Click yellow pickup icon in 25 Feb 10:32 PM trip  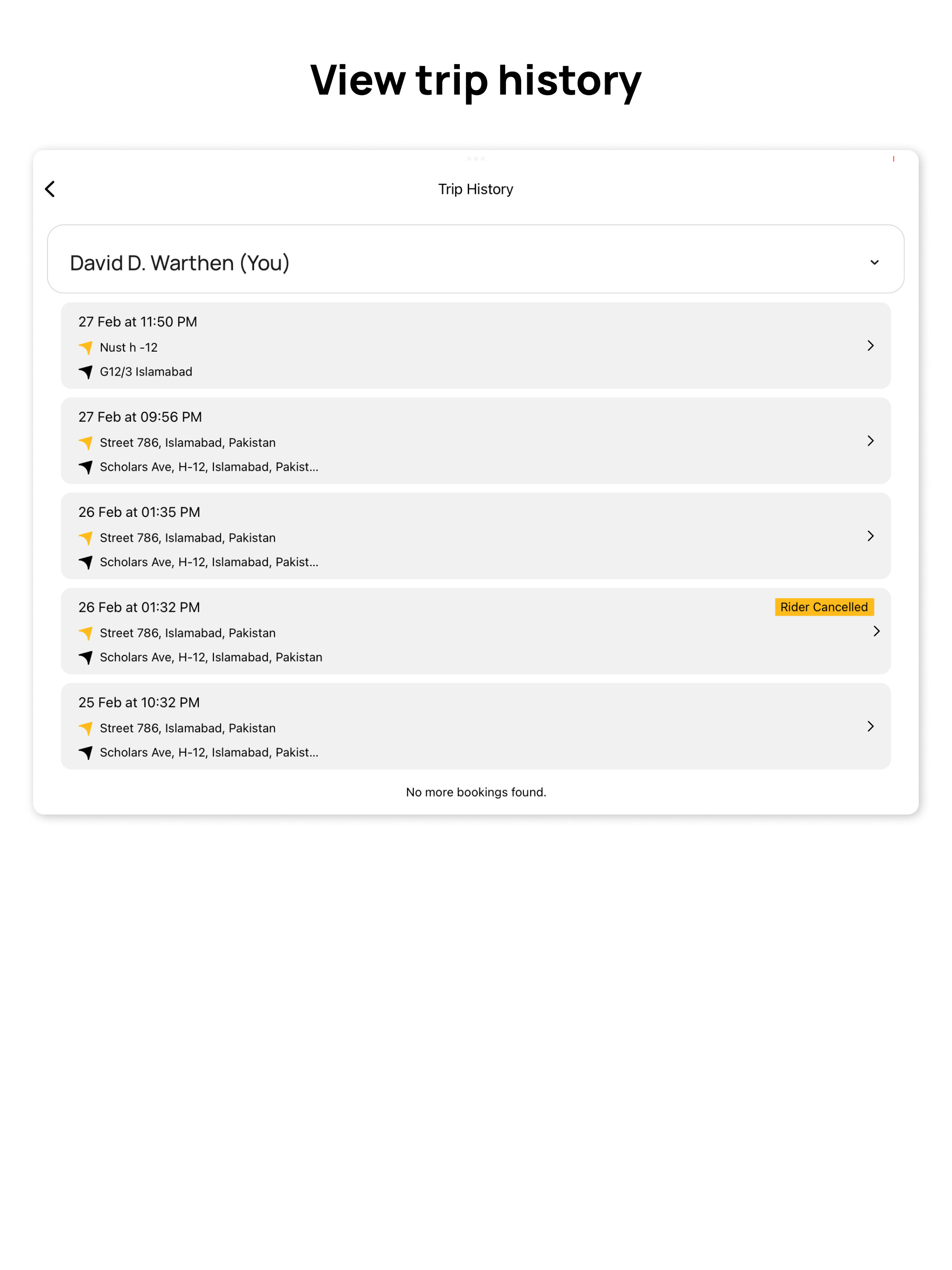coord(86,729)
